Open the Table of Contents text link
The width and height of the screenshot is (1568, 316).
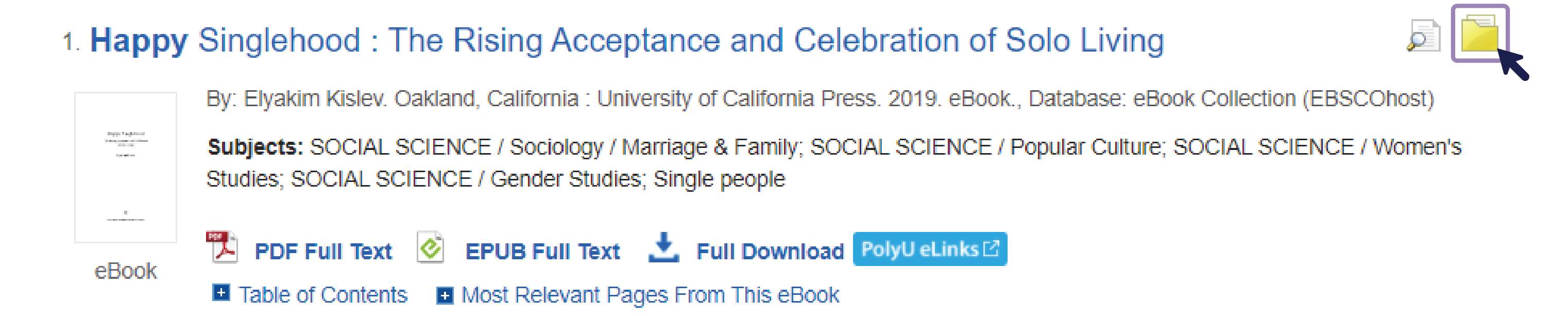pyautogui.click(x=322, y=295)
